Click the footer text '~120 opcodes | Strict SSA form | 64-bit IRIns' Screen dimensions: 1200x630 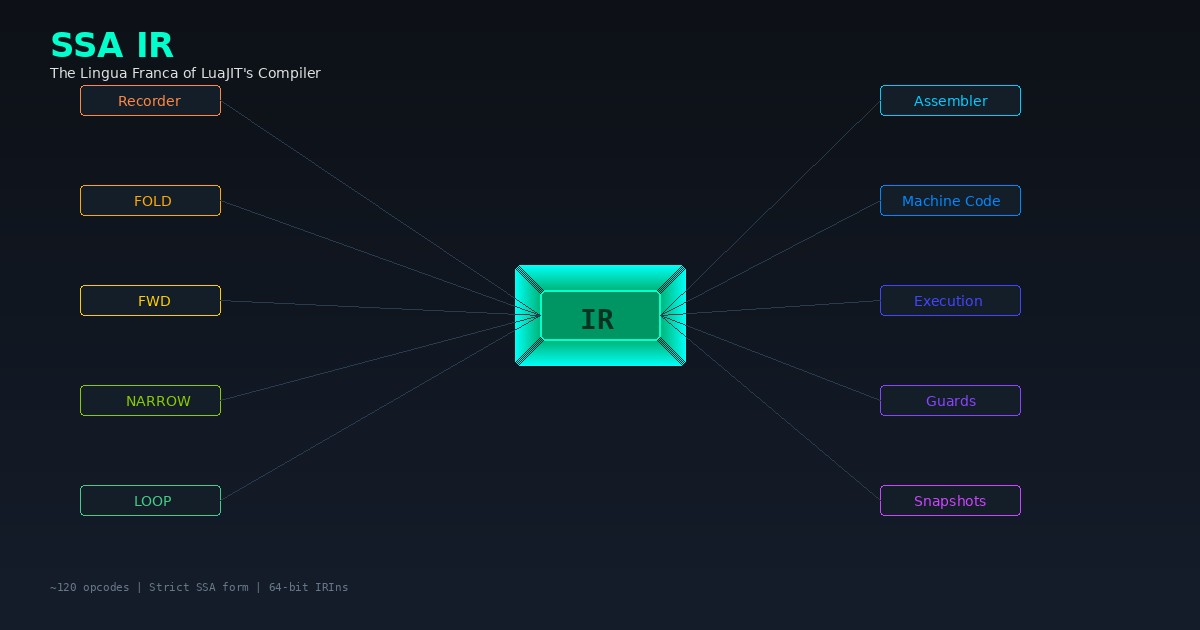(x=199, y=587)
